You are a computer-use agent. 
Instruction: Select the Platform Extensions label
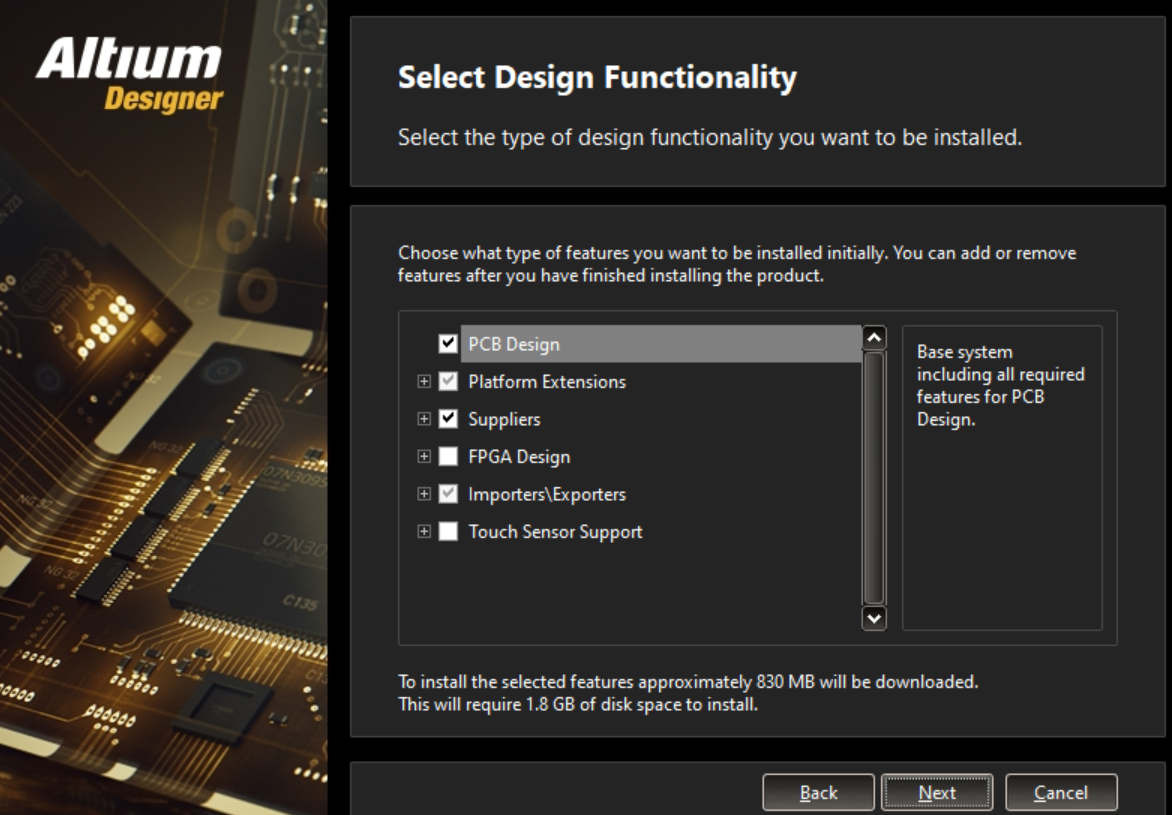click(547, 382)
